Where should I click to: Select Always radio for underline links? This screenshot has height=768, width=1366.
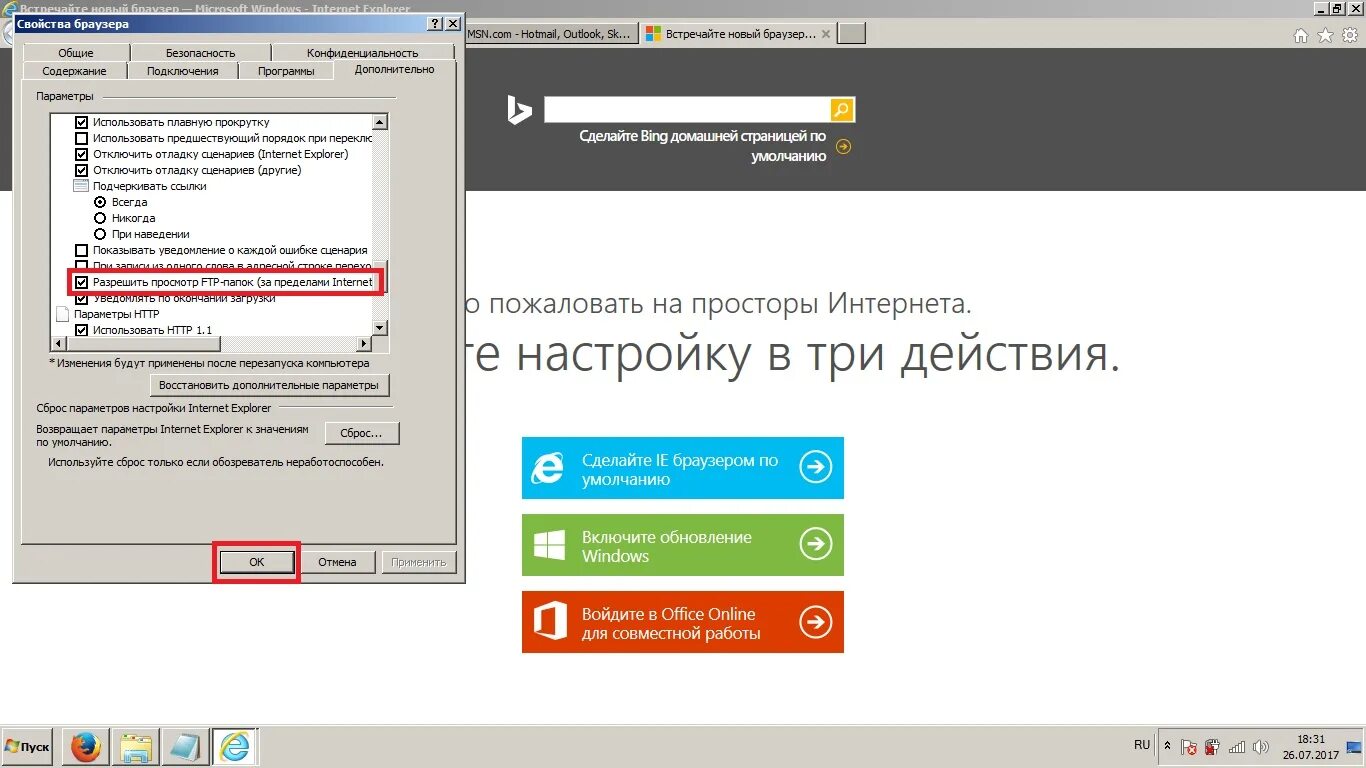(100, 202)
